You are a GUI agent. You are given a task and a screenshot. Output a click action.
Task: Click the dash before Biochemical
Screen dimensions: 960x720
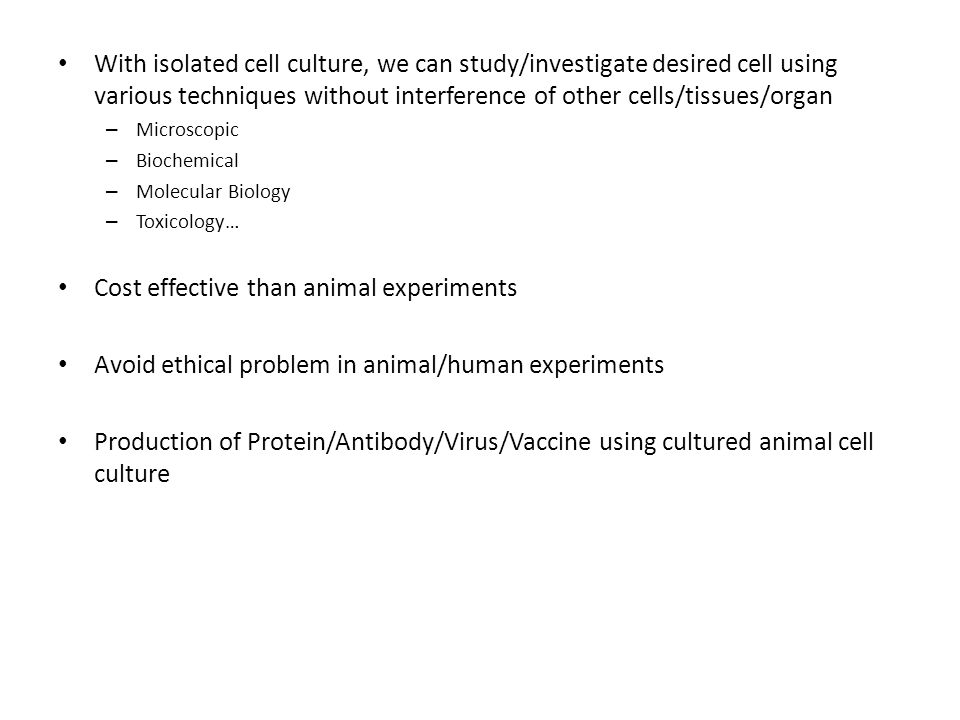coord(111,161)
